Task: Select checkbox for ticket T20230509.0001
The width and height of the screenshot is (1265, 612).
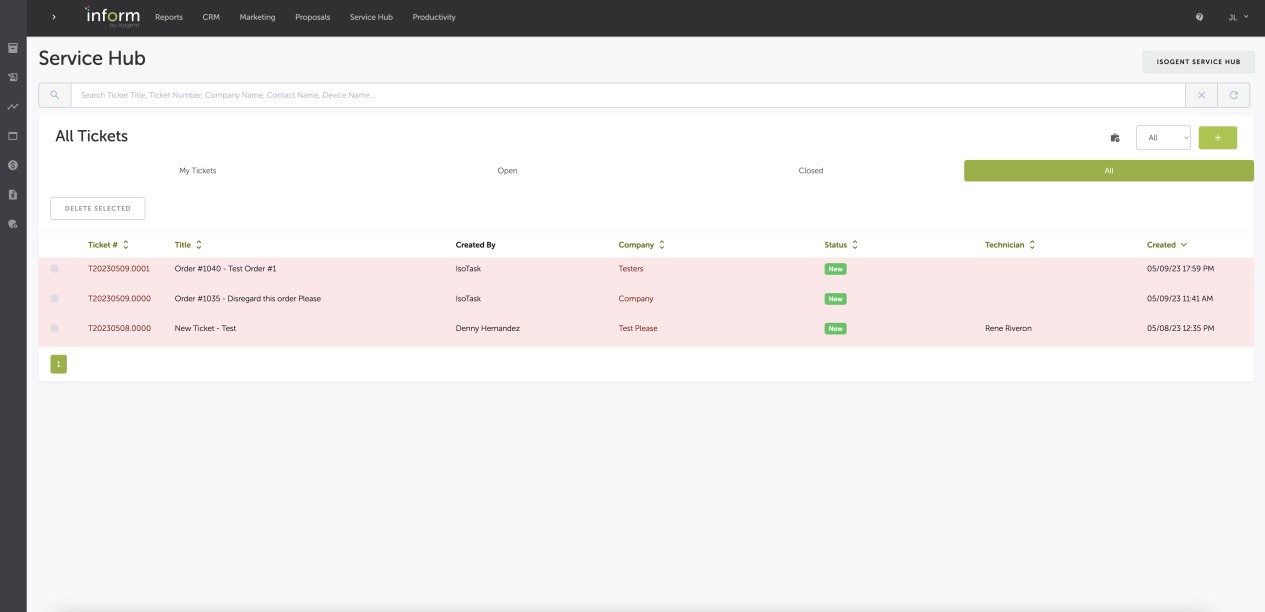Action: point(54,269)
